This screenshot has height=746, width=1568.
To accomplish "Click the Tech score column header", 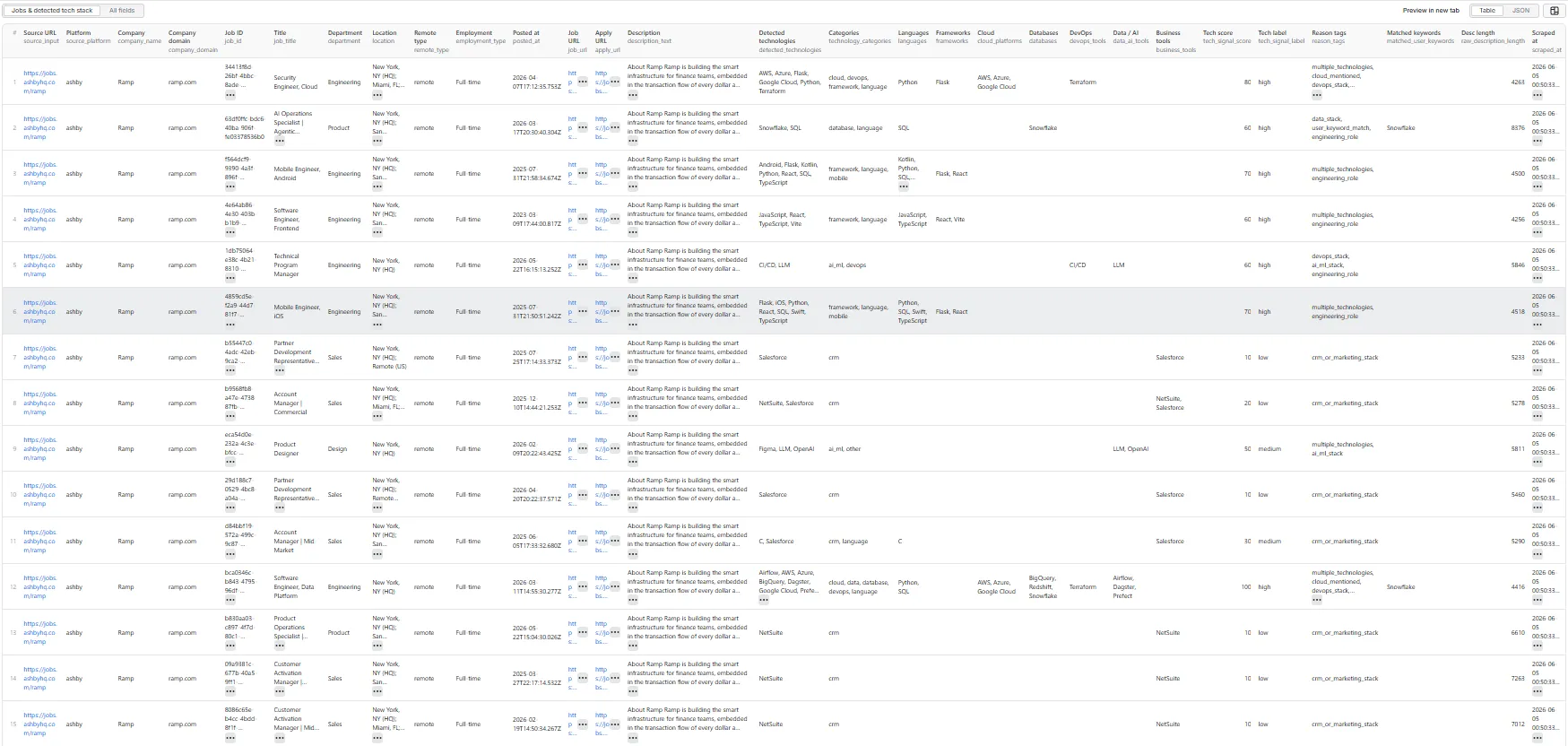I will tap(1227, 37).
